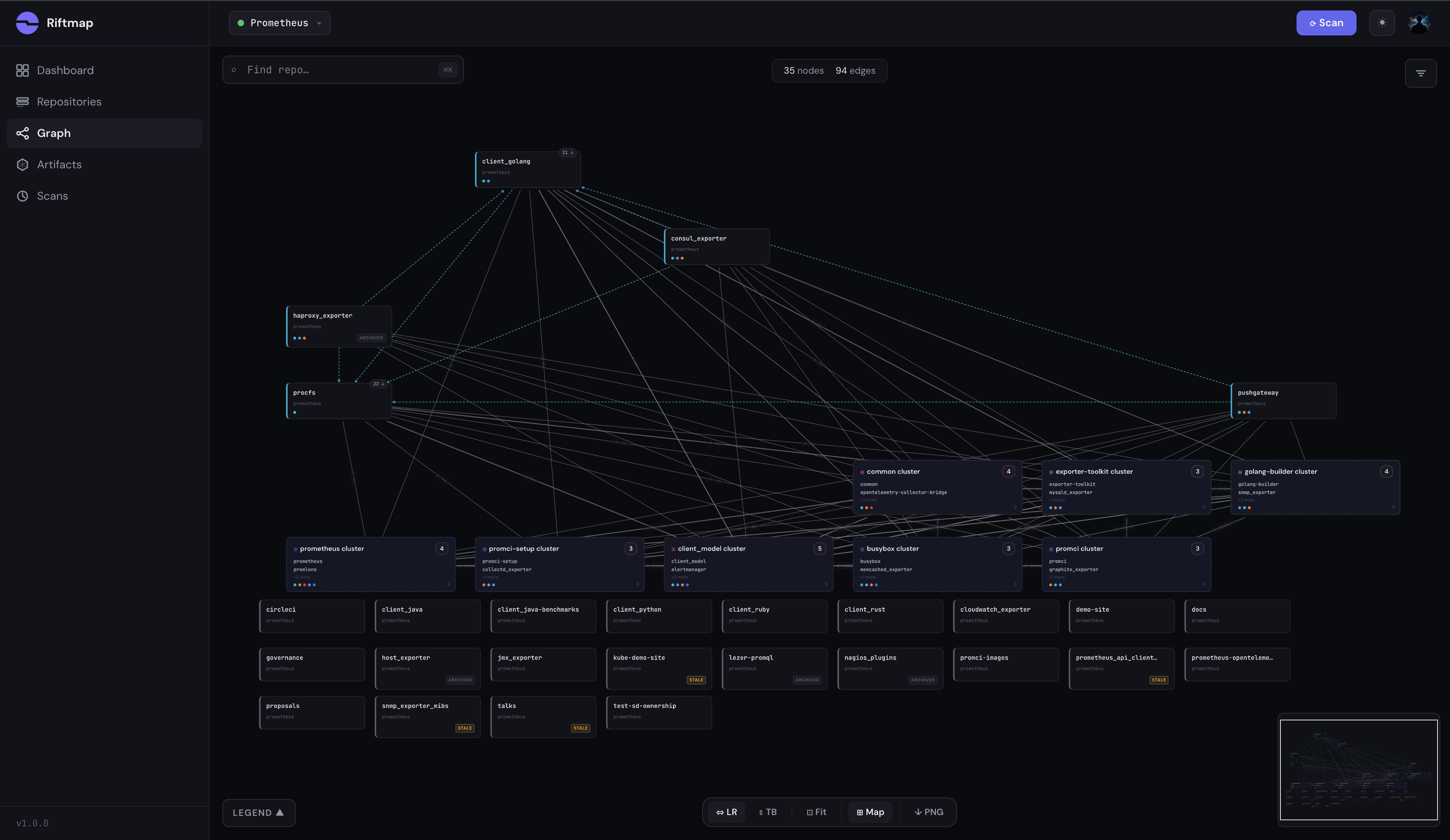Select the circleci repo node

click(x=312, y=616)
